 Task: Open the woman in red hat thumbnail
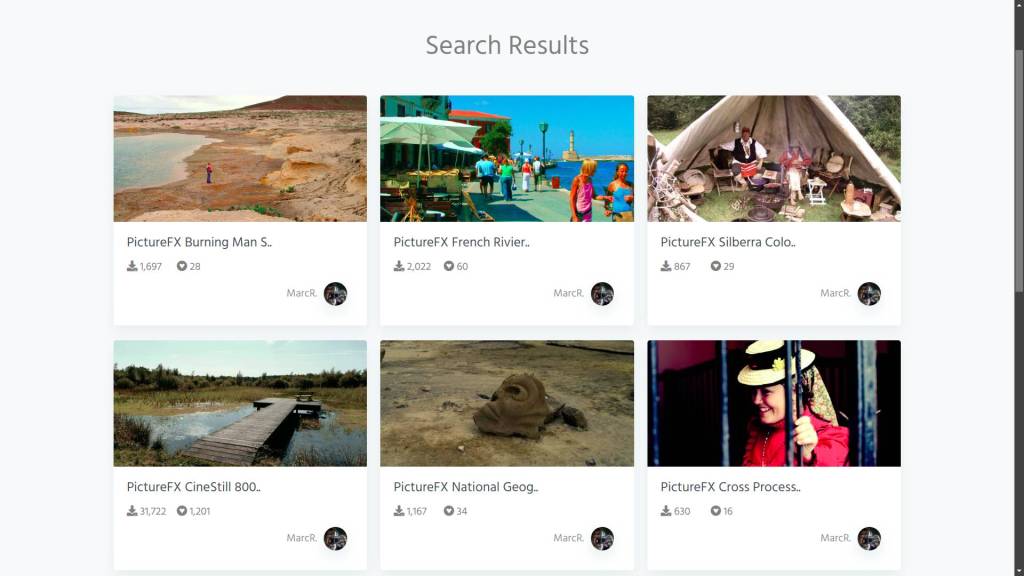[x=774, y=404]
